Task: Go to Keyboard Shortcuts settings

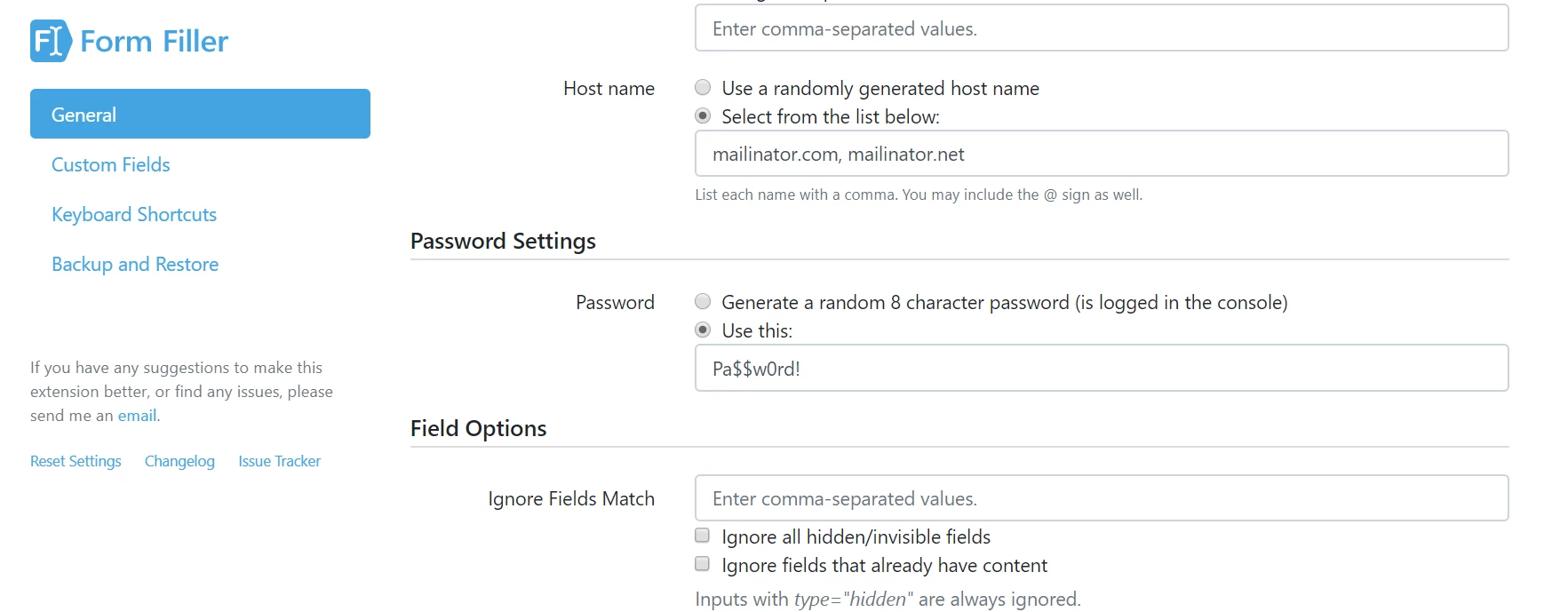Action: pos(134,214)
